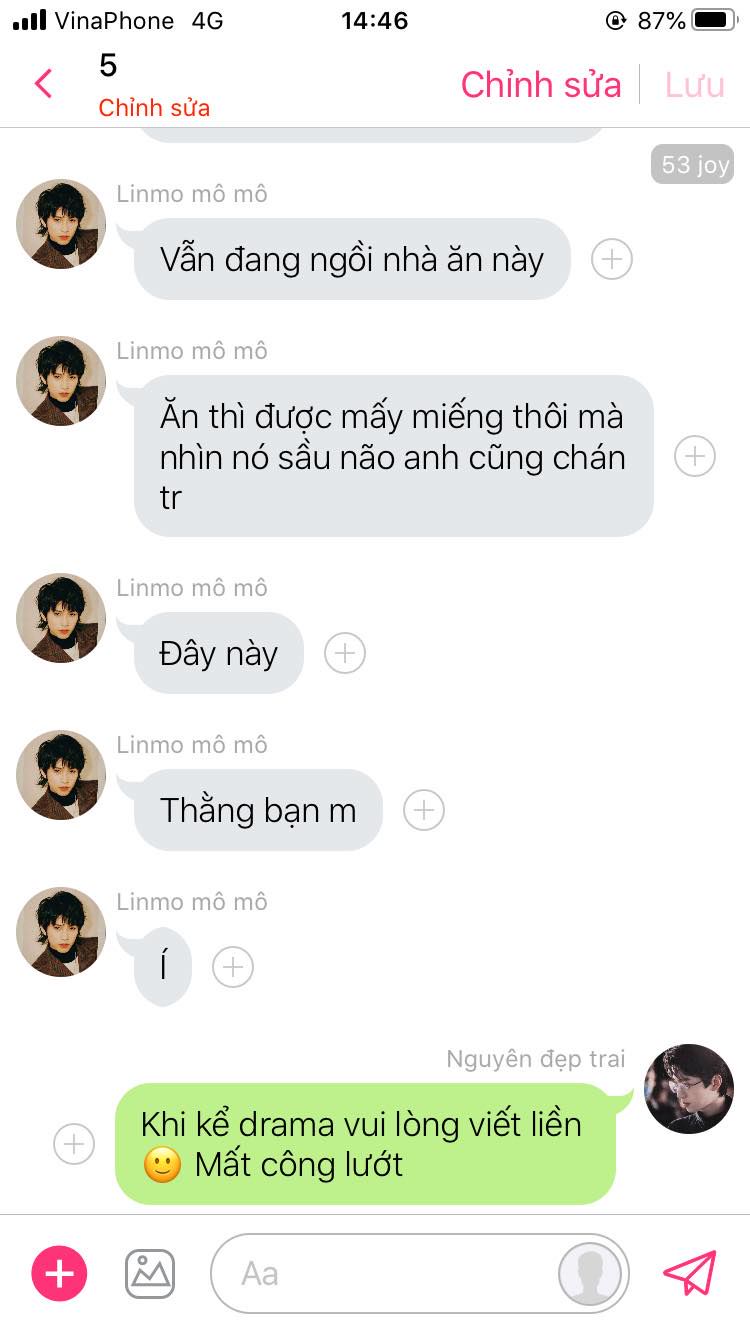
Task: Tap character avatar selector in message field
Action: (589, 1273)
